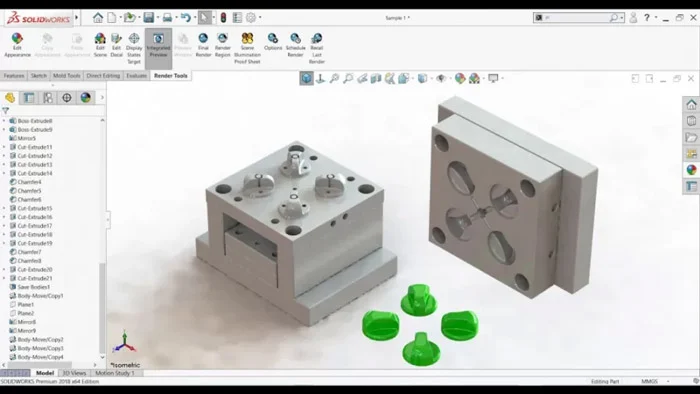700x394 pixels.
Task: Click Recall Last Render icon
Action: click(x=317, y=48)
